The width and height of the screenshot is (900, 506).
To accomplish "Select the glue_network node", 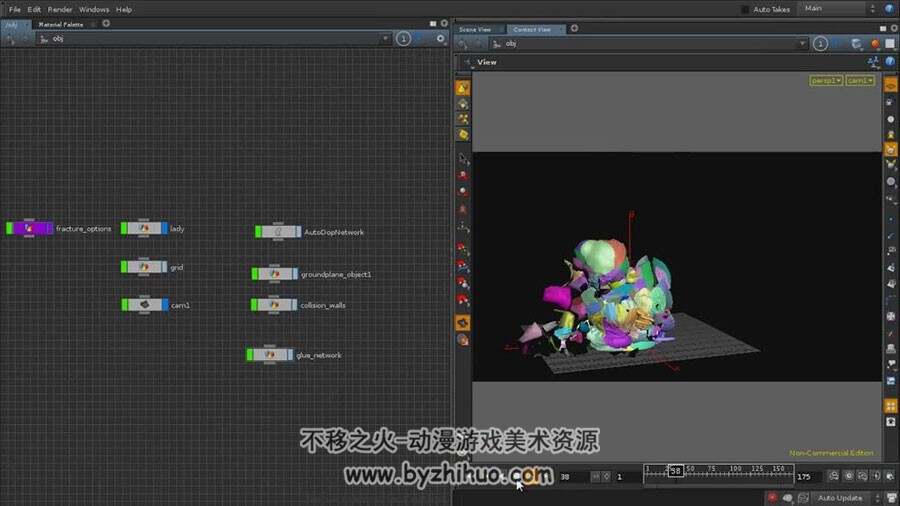I will point(269,355).
